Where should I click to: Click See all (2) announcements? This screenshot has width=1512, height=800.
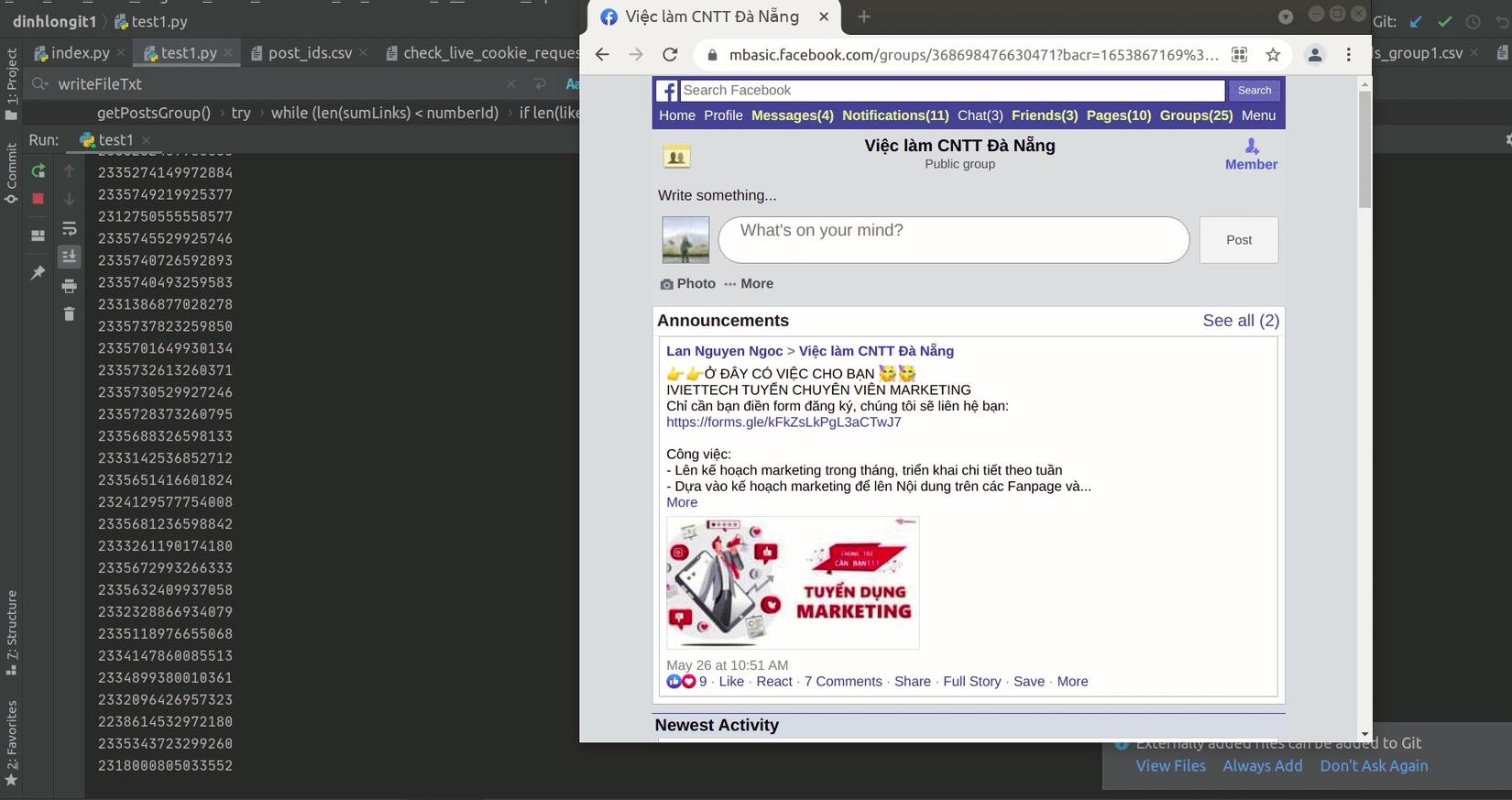coord(1241,321)
